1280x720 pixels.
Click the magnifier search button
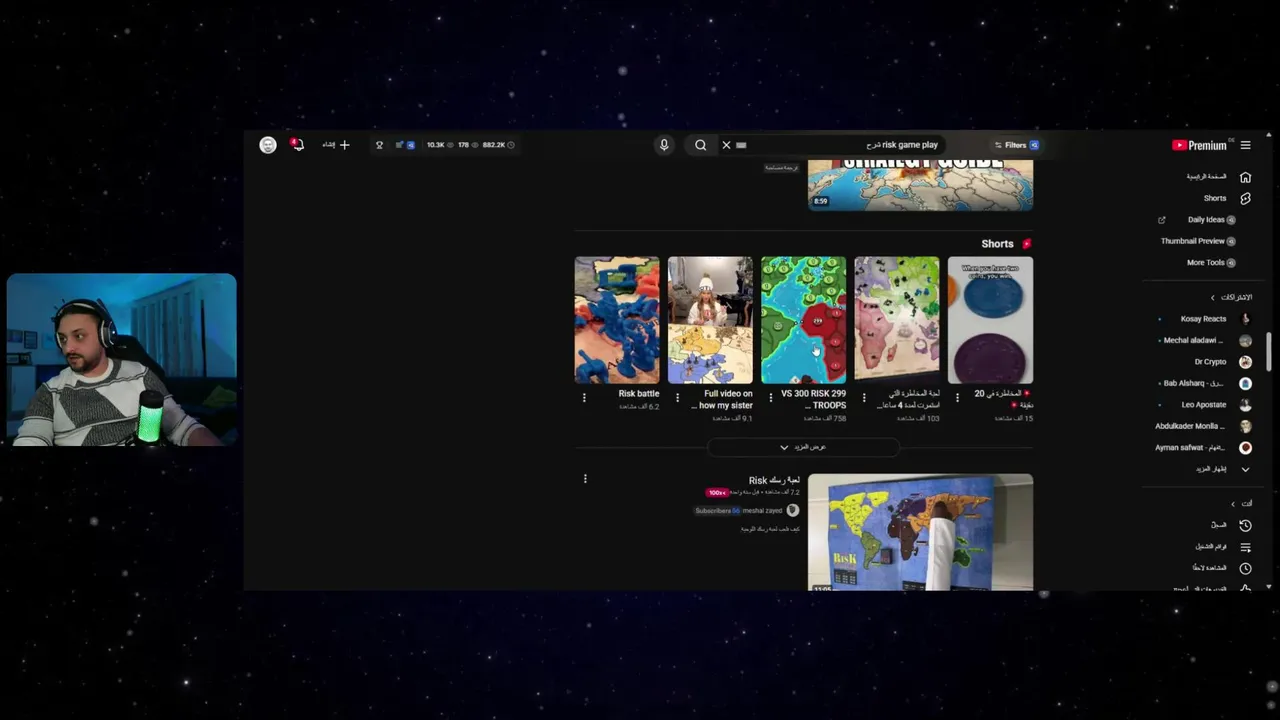700,145
